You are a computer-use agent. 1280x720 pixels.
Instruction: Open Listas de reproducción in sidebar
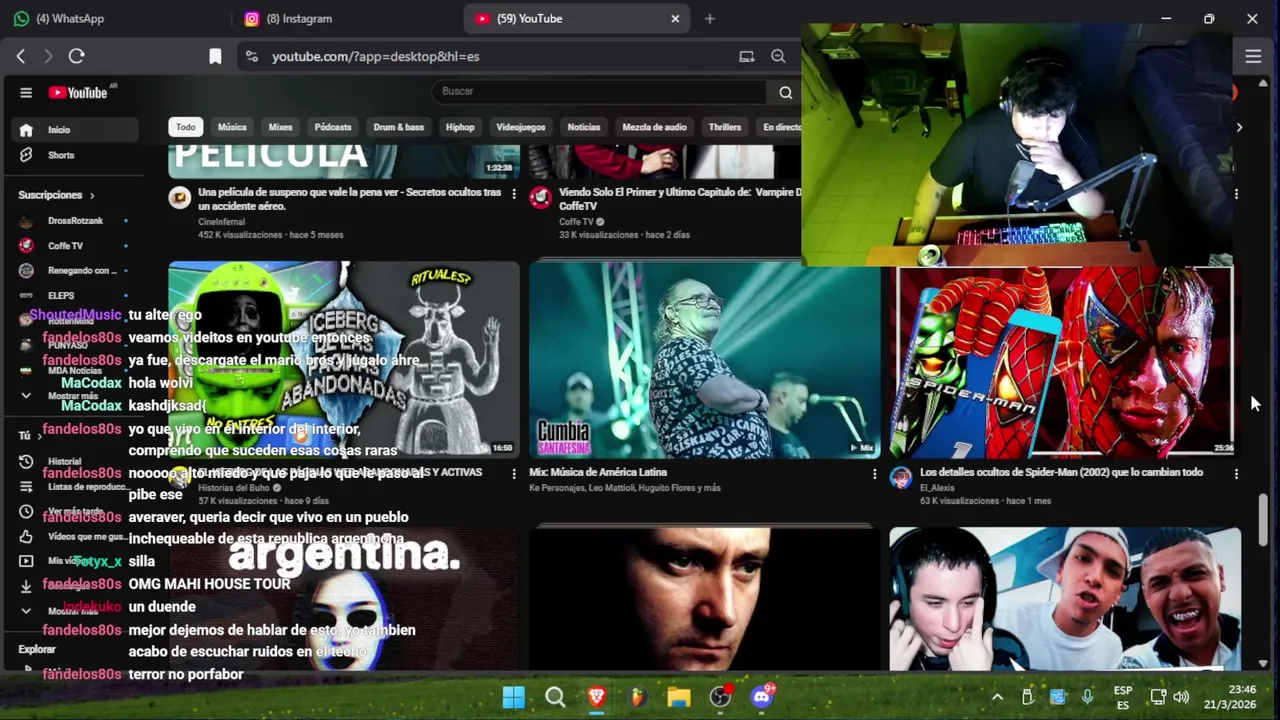(x=75, y=487)
